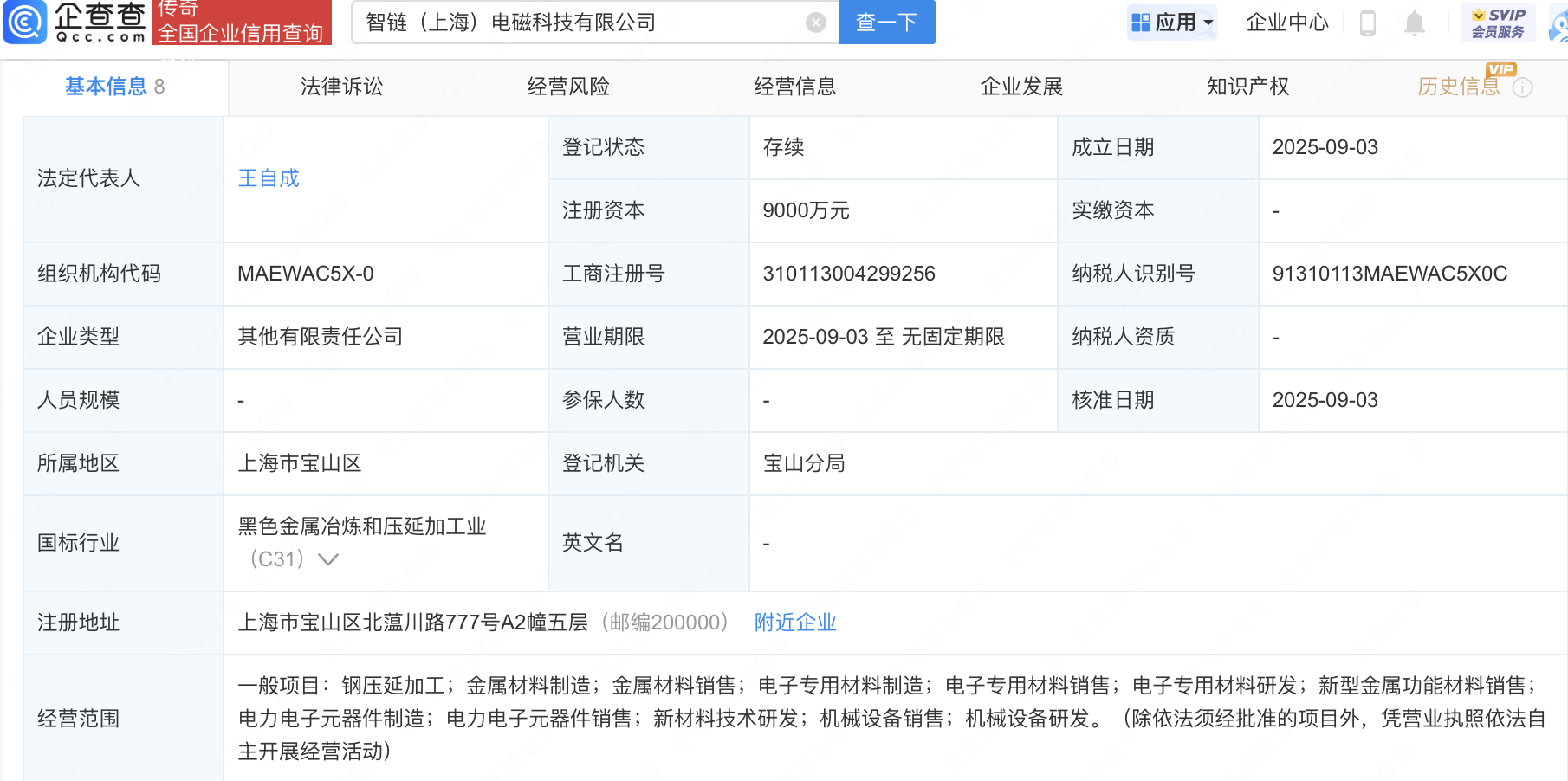Click the 纳税人识别号 label cell
Screen dimensions: 1568x781
[x=1157, y=274]
